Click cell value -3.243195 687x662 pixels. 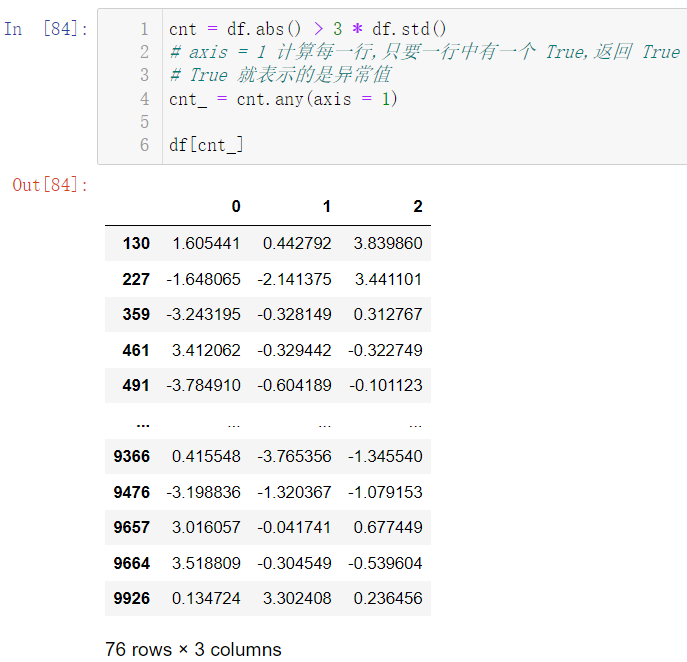(204, 315)
